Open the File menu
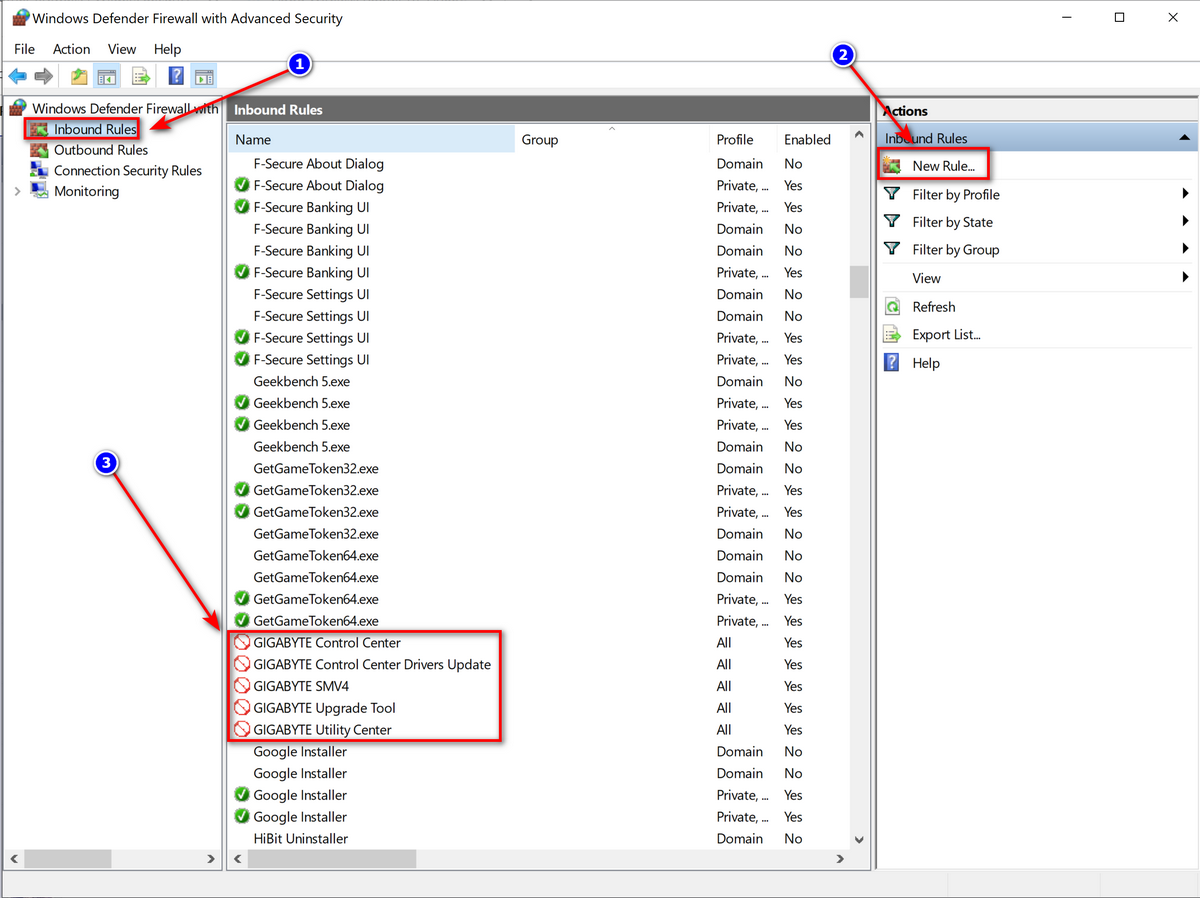The height and width of the screenshot is (898, 1200). (24, 49)
